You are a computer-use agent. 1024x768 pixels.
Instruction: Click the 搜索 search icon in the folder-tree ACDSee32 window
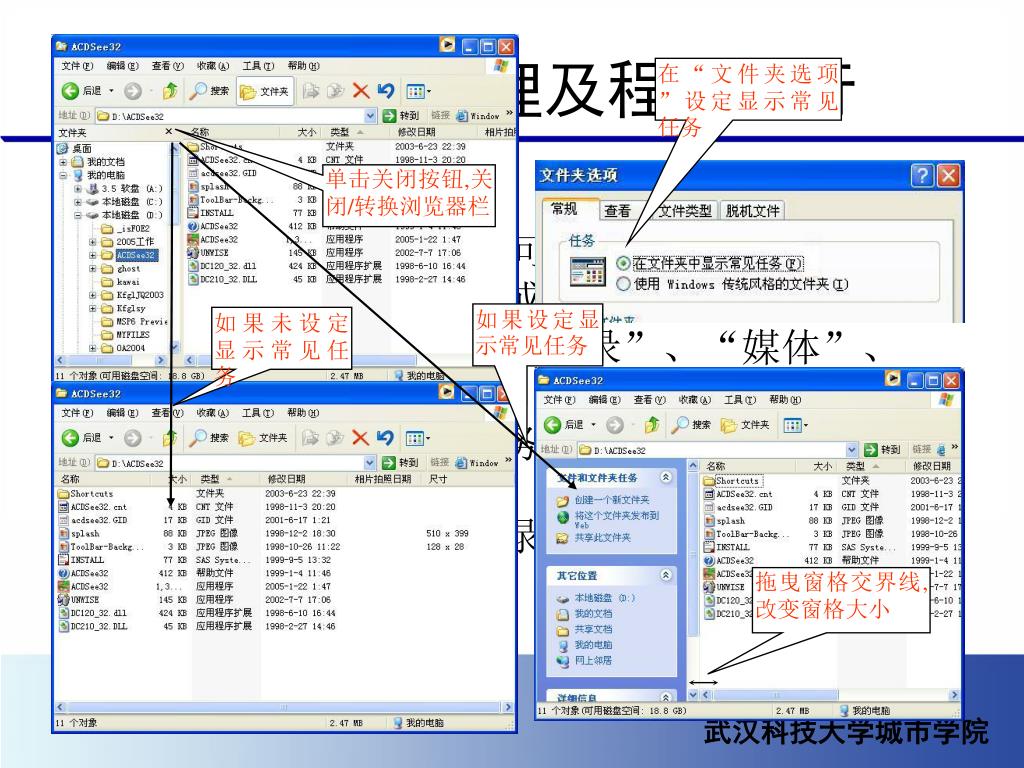click(198, 91)
